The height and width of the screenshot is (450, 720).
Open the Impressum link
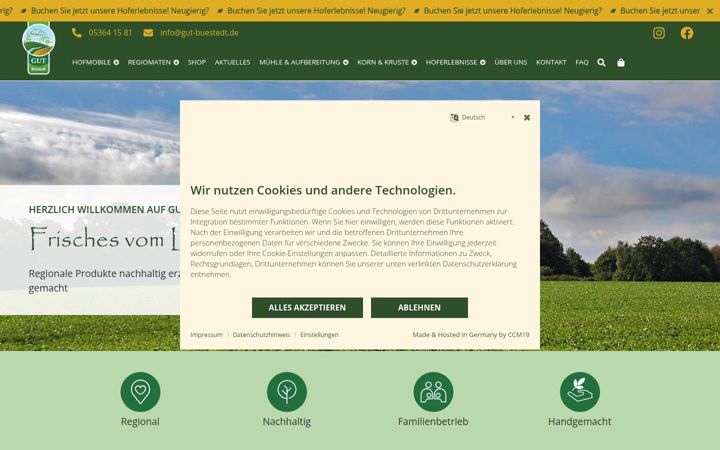[207, 335]
